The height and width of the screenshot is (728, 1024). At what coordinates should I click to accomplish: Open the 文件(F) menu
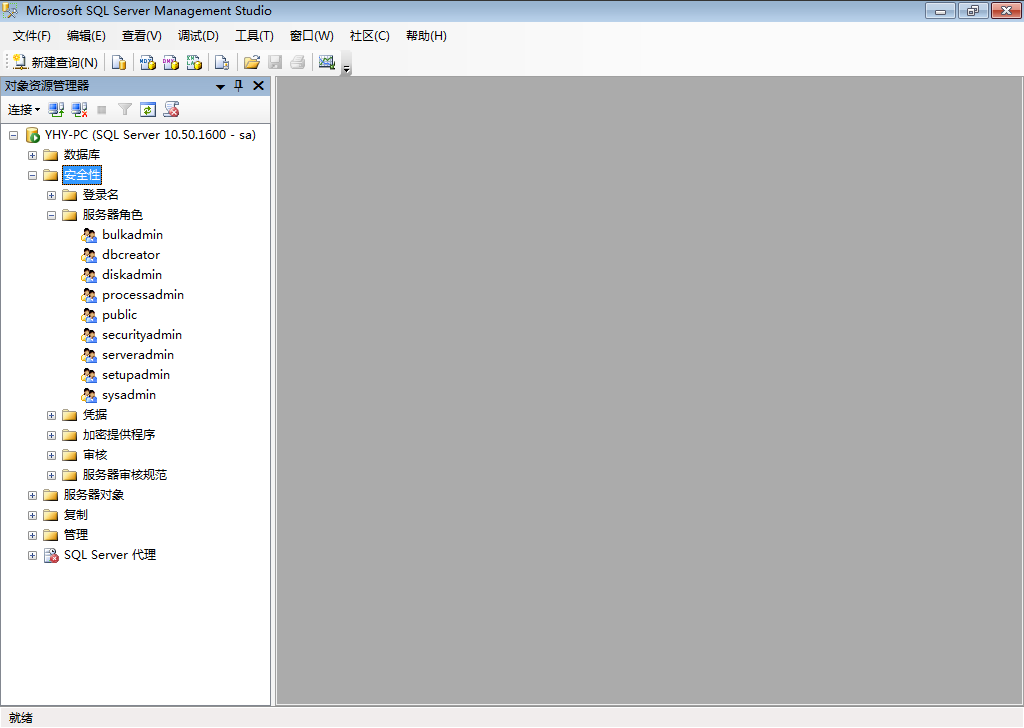pos(31,36)
